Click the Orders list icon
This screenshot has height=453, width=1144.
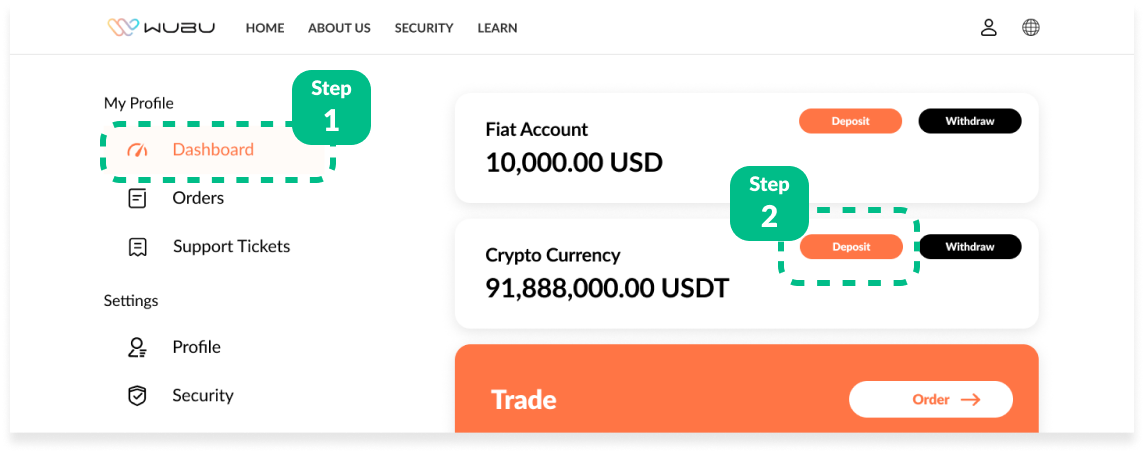click(x=137, y=198)
